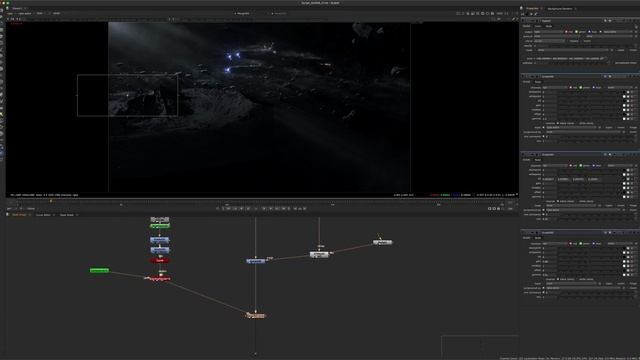Toggle green checkbox in second panel channels row

[581, 87]
